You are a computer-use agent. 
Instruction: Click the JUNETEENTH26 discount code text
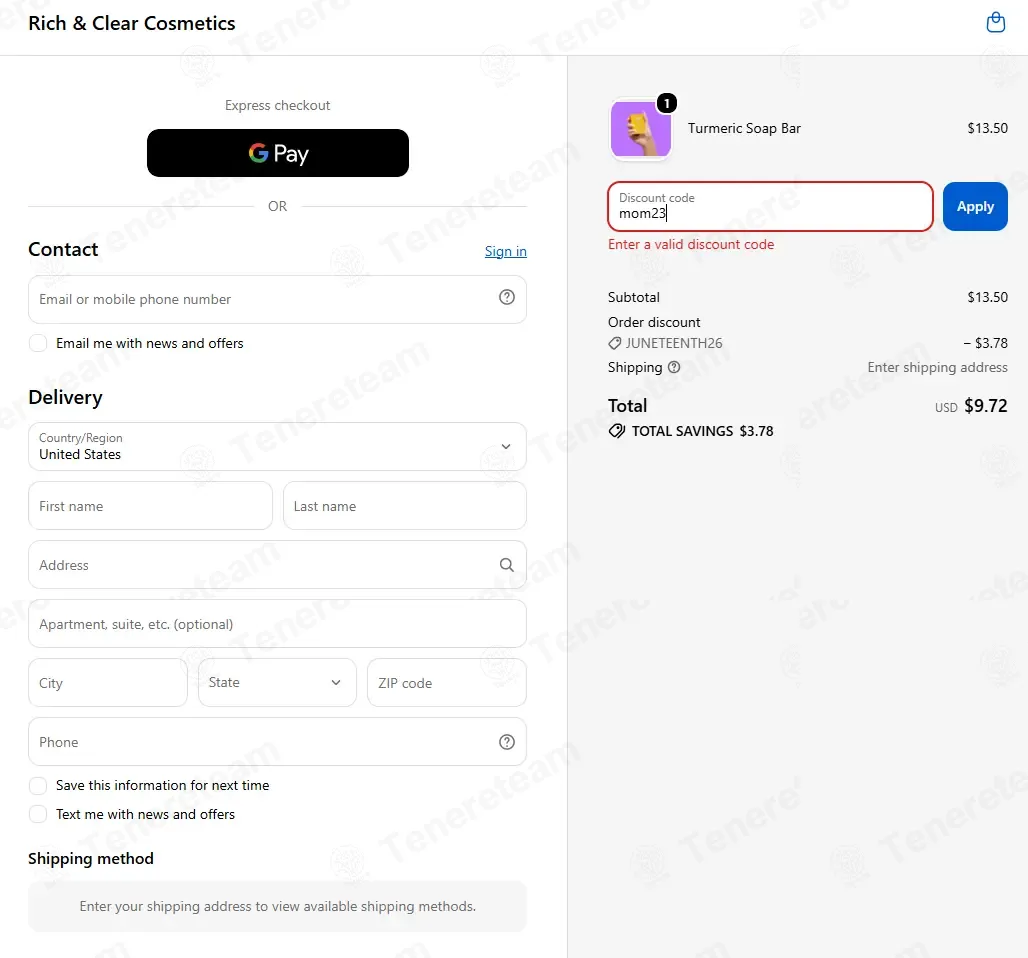pos(674,343)
